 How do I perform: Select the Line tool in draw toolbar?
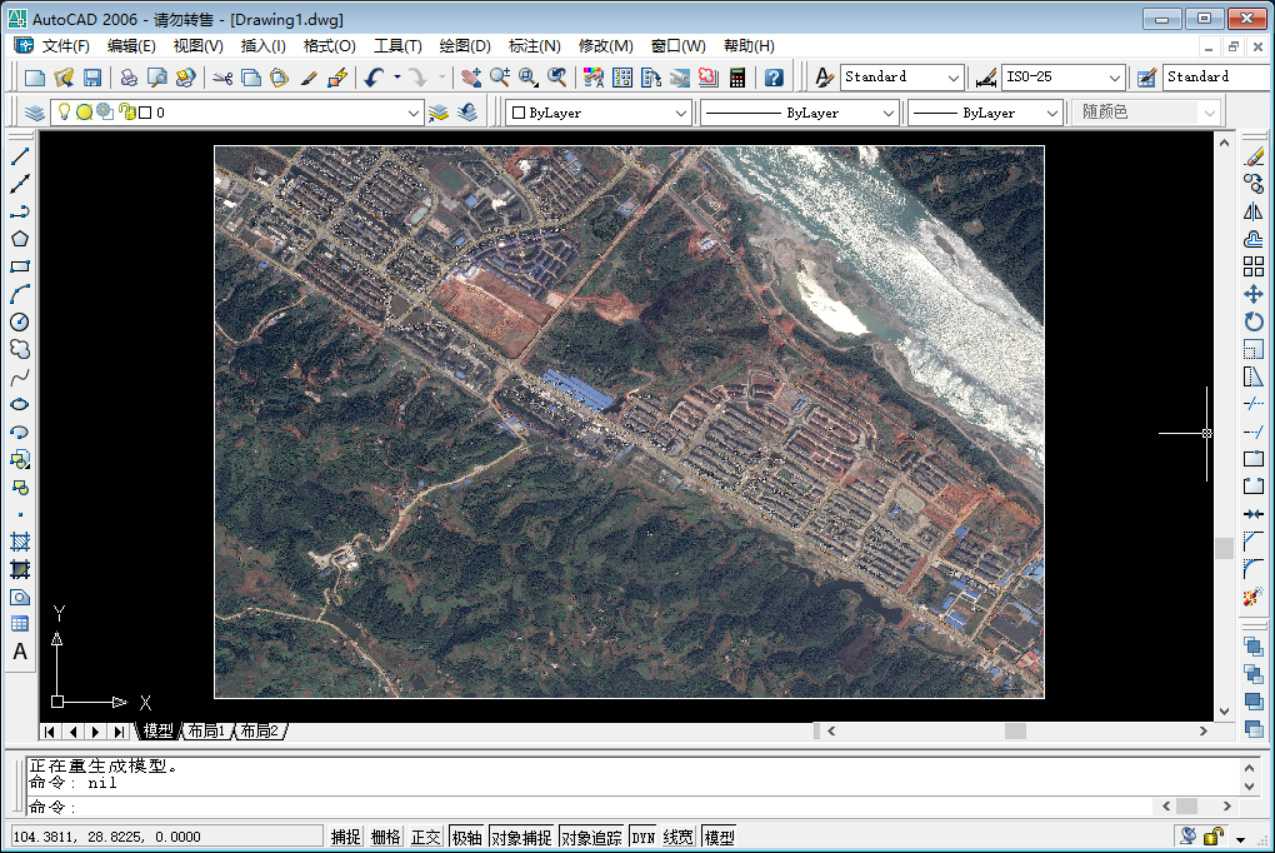tap(20, 156)
